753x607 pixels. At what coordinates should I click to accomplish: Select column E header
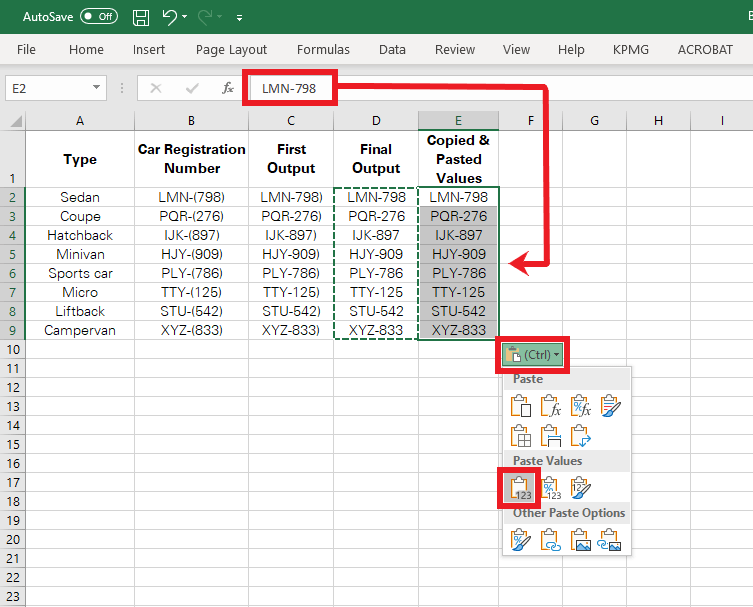458,121
